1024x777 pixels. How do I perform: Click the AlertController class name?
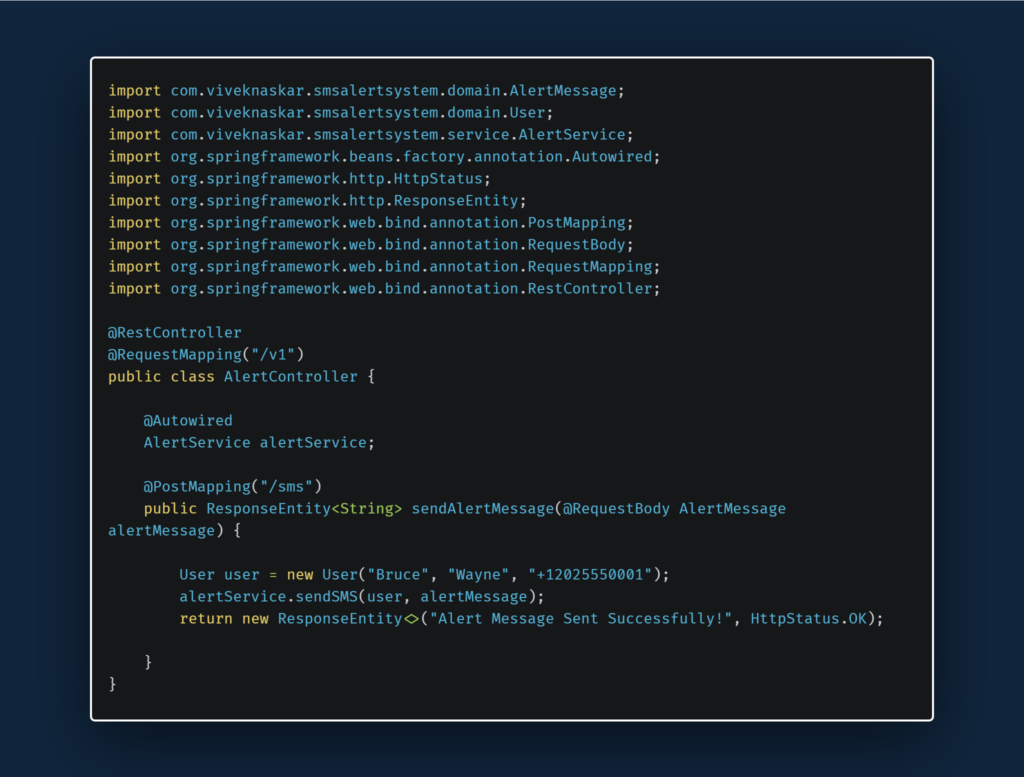pos(291,377)
